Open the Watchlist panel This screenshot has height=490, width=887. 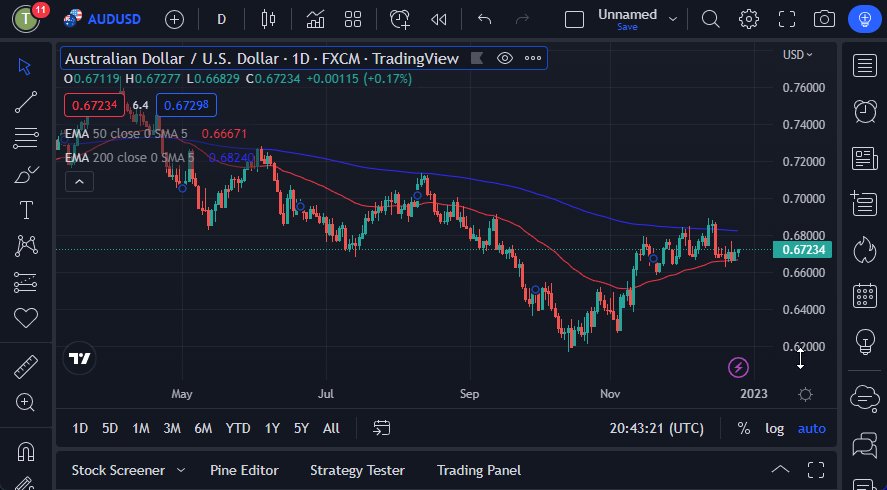coord(864,66)
